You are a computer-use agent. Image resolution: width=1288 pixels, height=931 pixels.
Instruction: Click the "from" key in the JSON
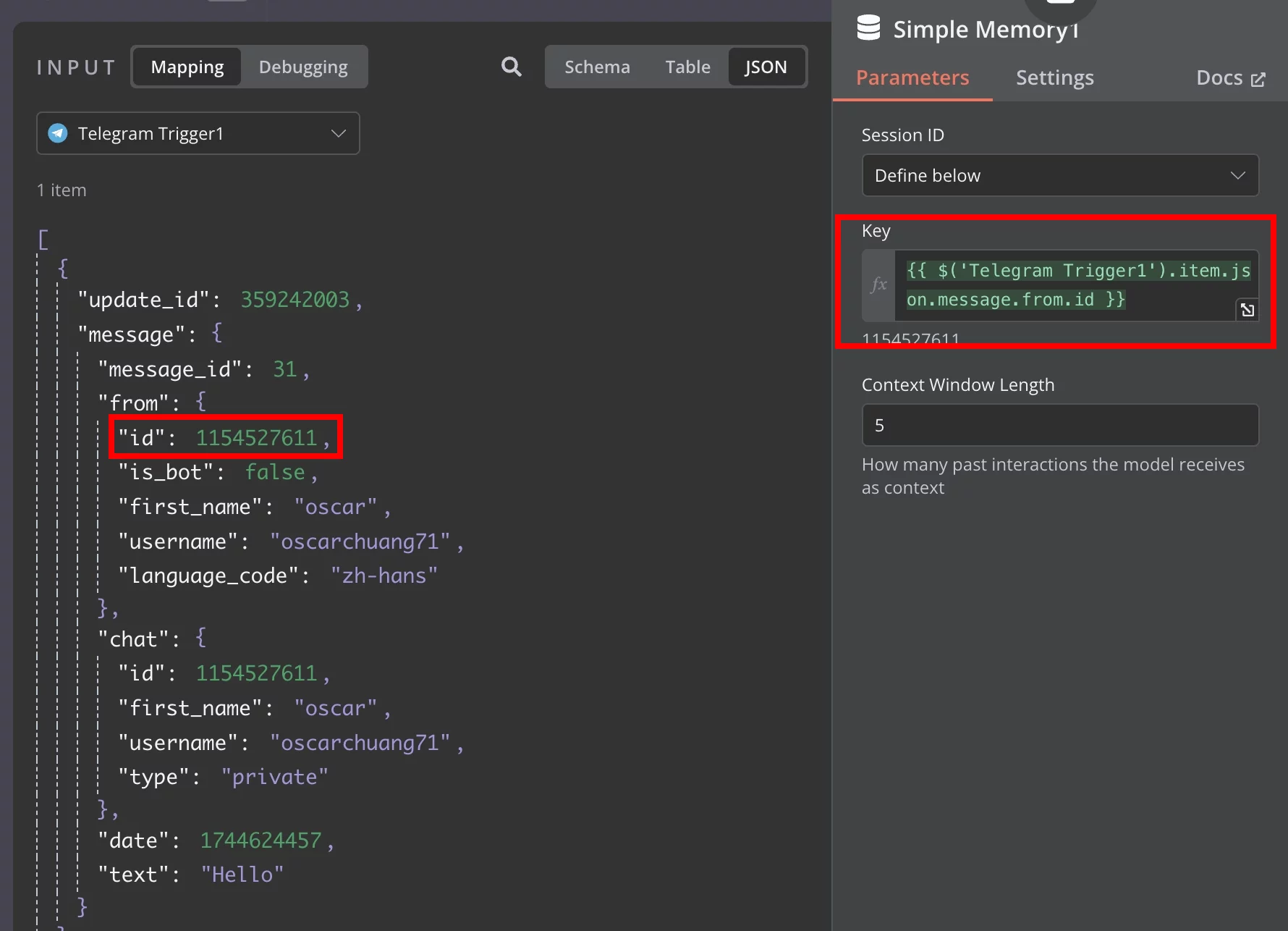point(134,403)
